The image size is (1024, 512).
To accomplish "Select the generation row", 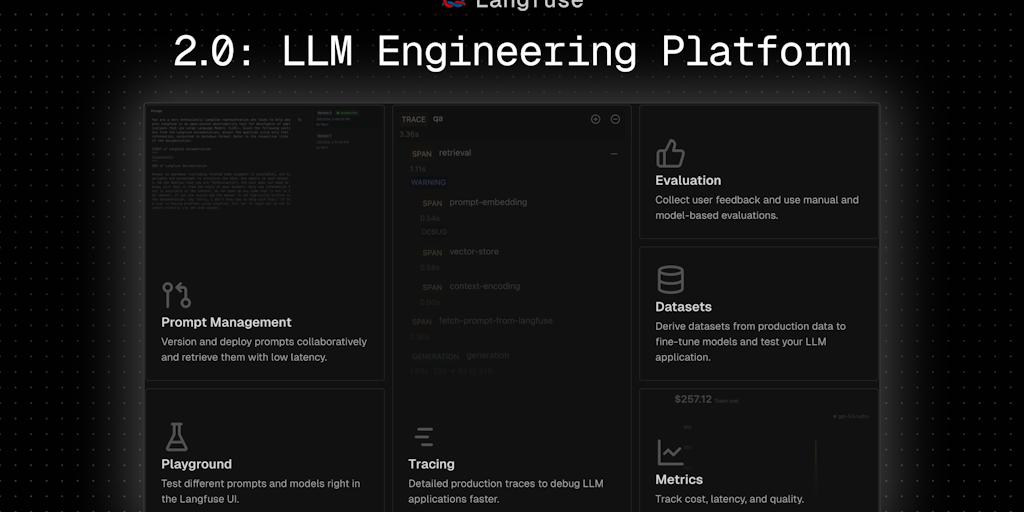I will point(460,356).
